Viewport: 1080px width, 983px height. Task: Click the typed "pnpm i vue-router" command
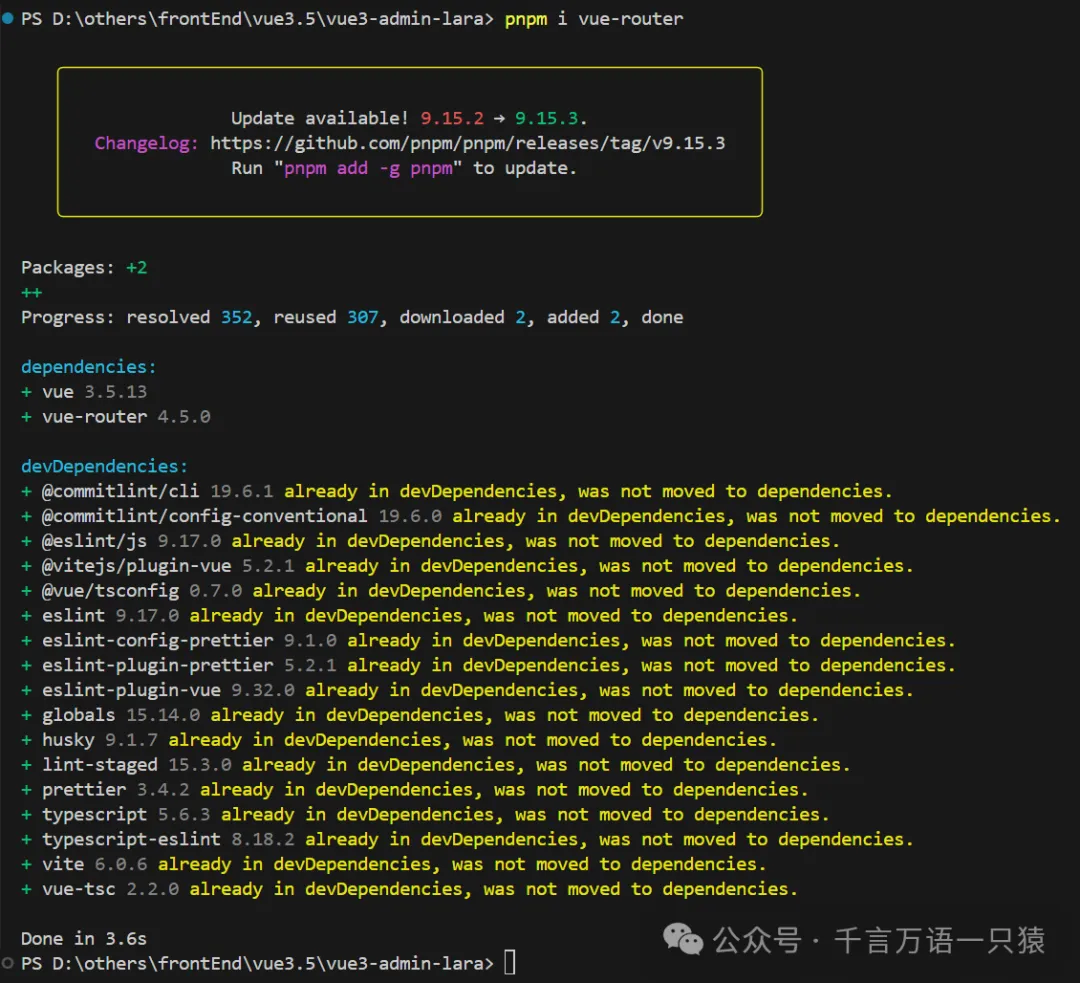tap(594, 19)
